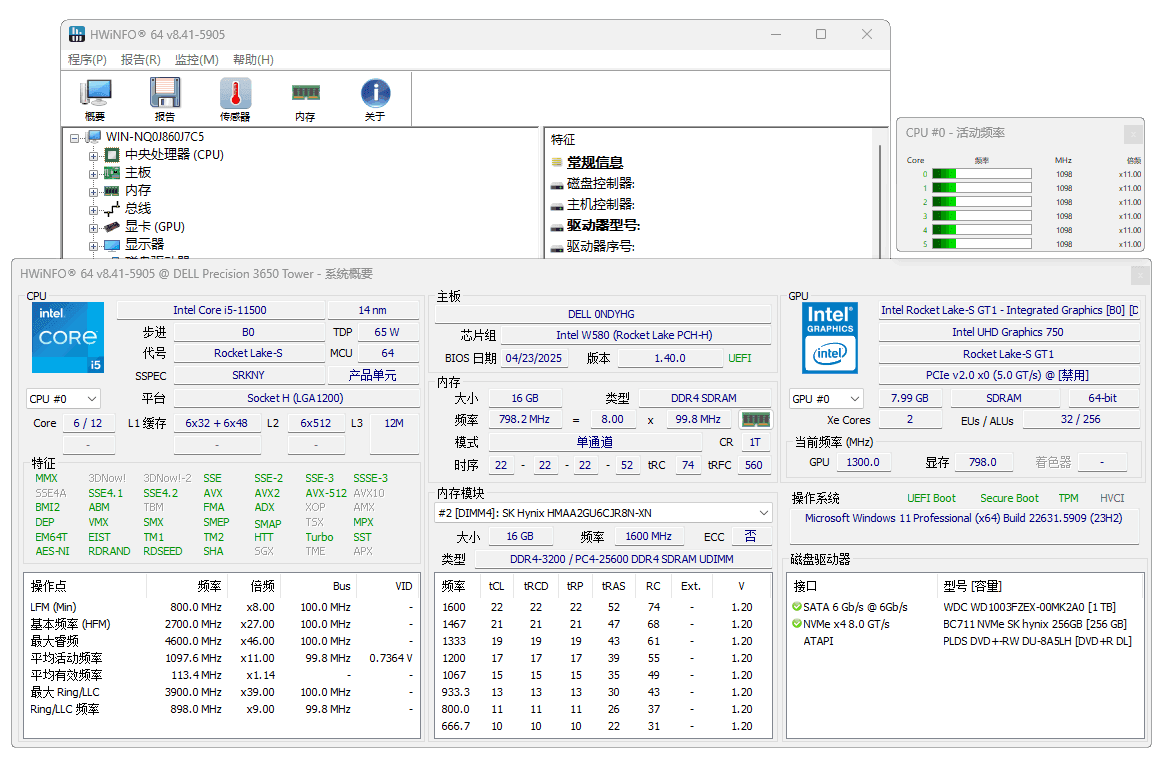
Task: Click the Intel Graphics logo
Action: [830, 337]
